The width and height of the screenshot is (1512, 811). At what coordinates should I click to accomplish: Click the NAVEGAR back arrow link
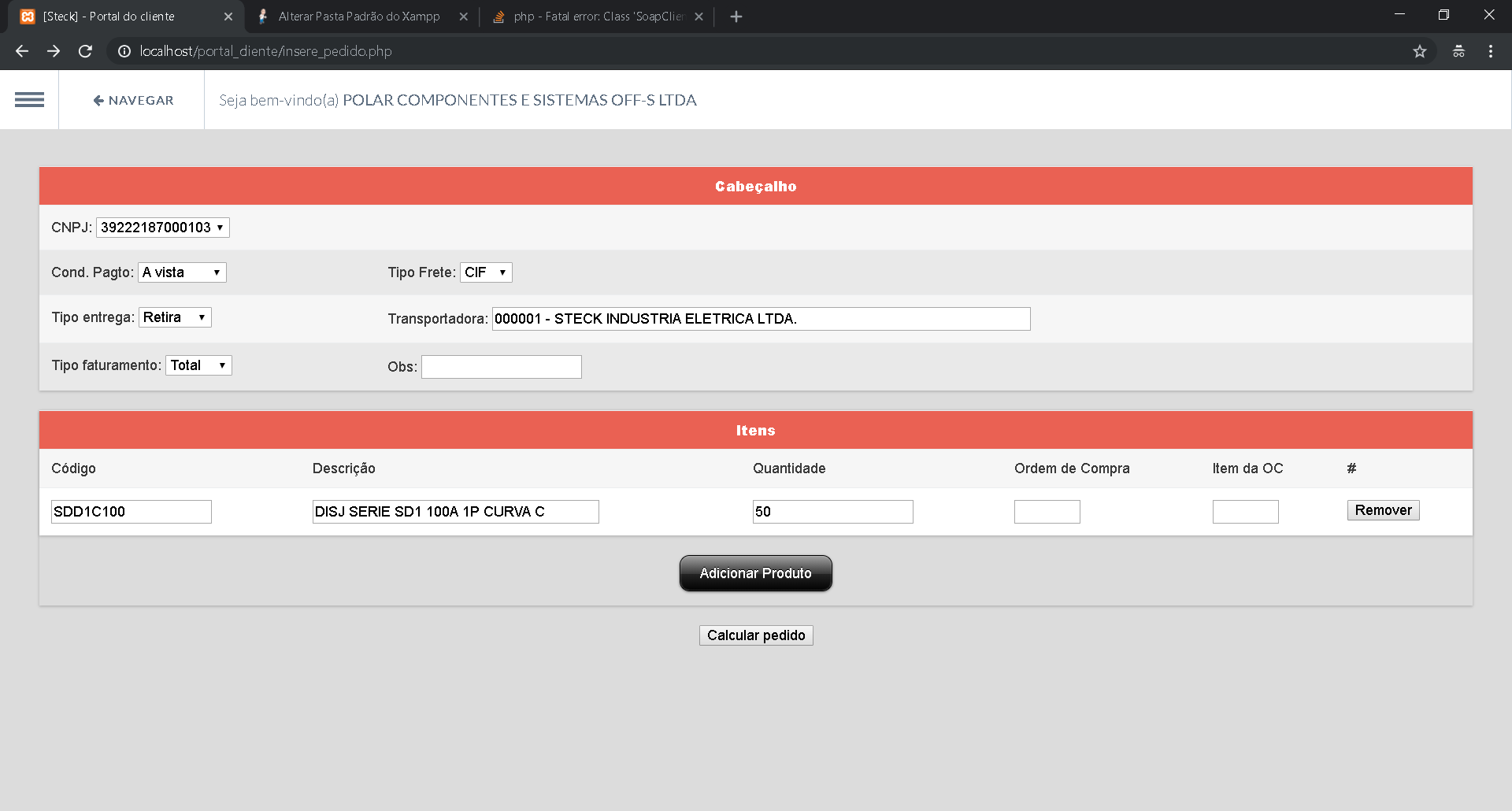133,100
